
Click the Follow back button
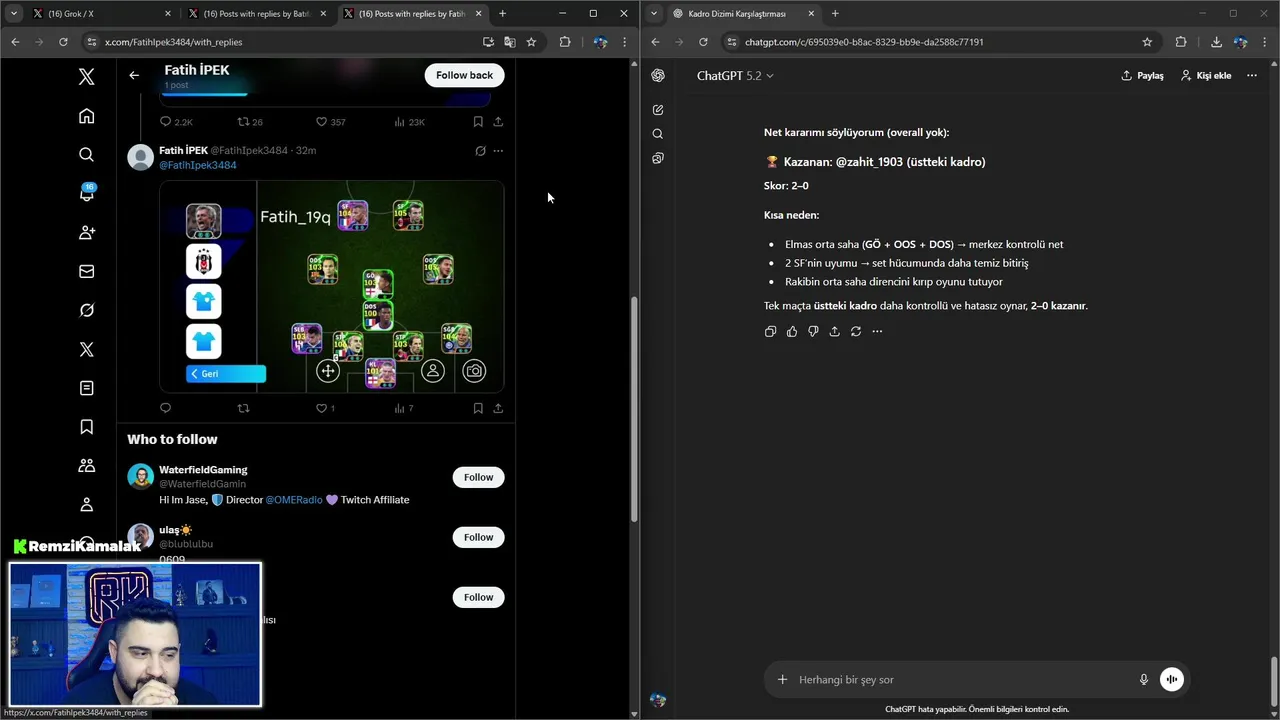click(464, 75)
